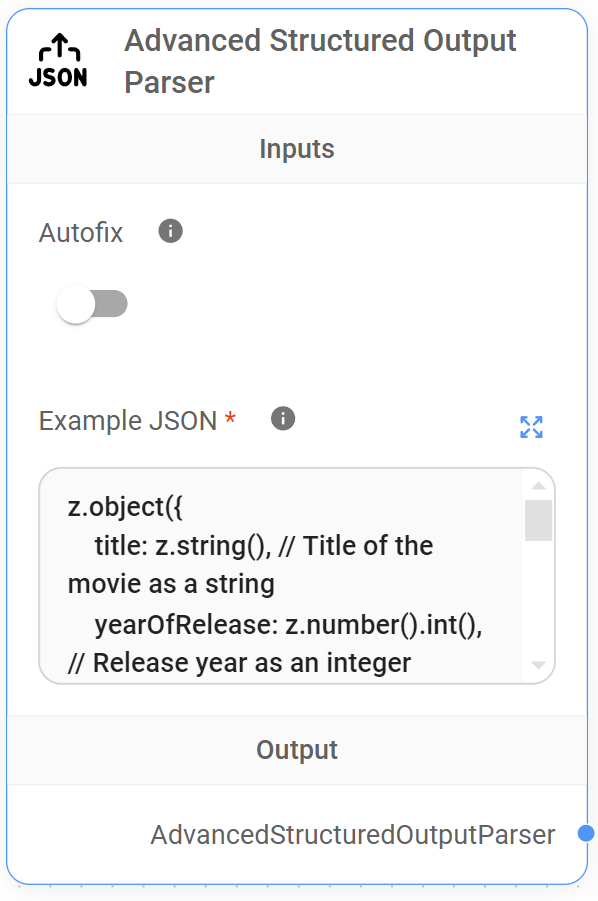Click the AdvancedStructuredOutputParser output link
The width and height of the screenshot is (598, 901).
352,834
